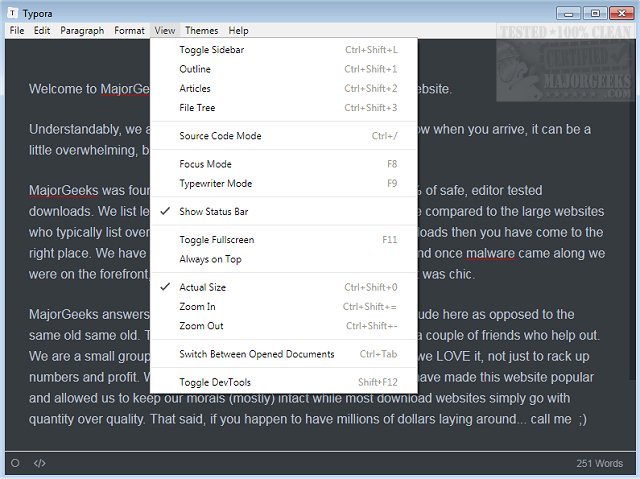Open the Format menu
The height and width of the screenshot is (479, 640).
(x=129, y=31)
